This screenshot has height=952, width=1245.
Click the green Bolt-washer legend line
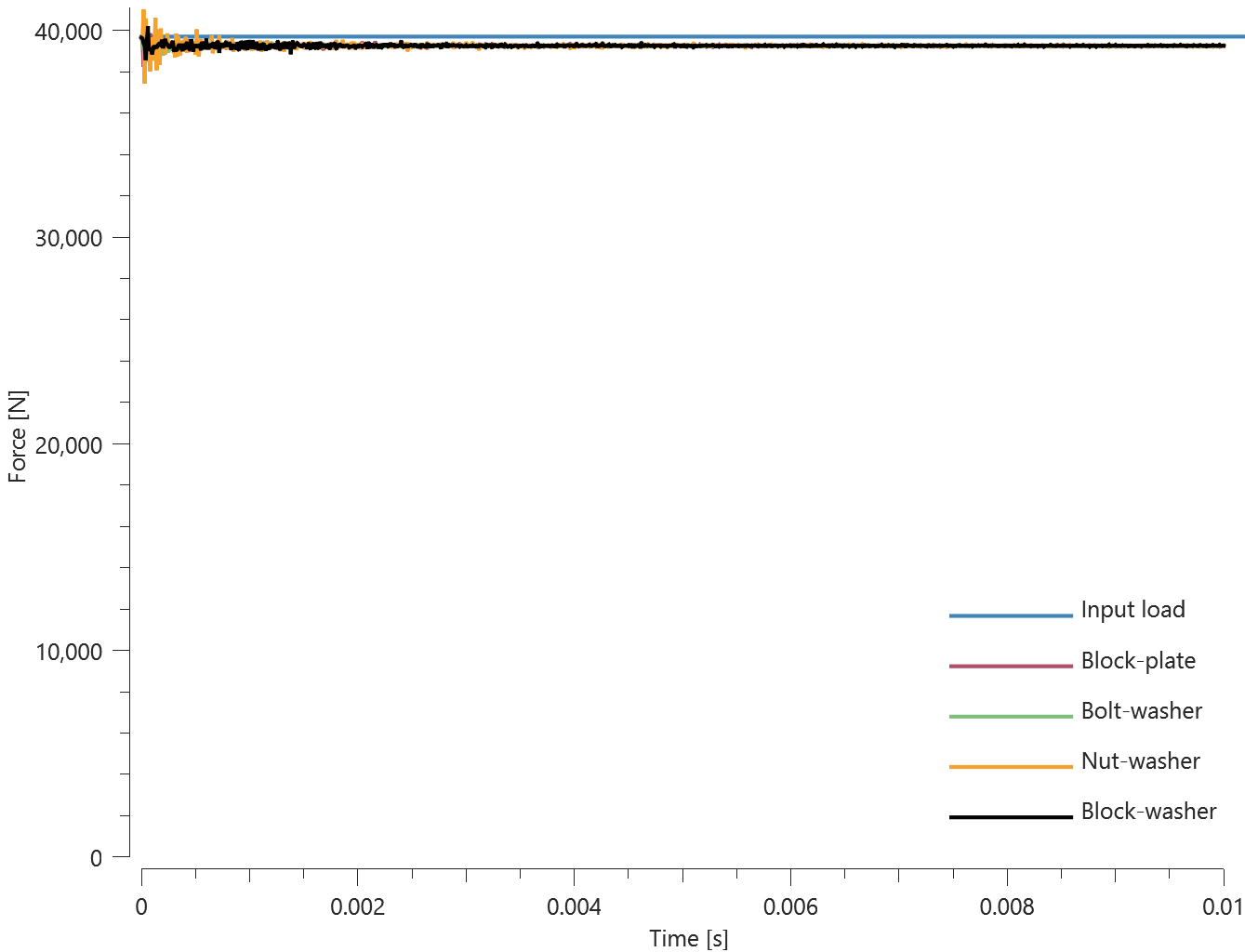click(x=1011, y=716)
